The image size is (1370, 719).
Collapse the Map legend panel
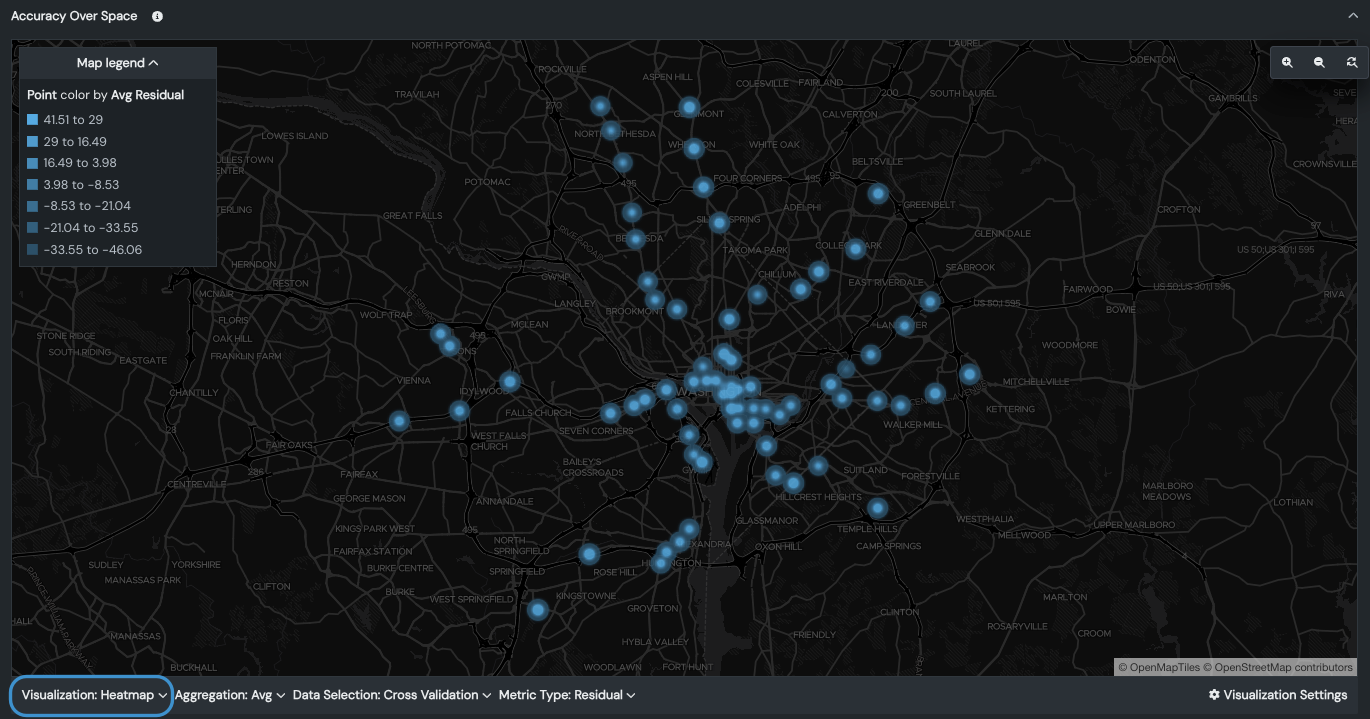[118, 63]
